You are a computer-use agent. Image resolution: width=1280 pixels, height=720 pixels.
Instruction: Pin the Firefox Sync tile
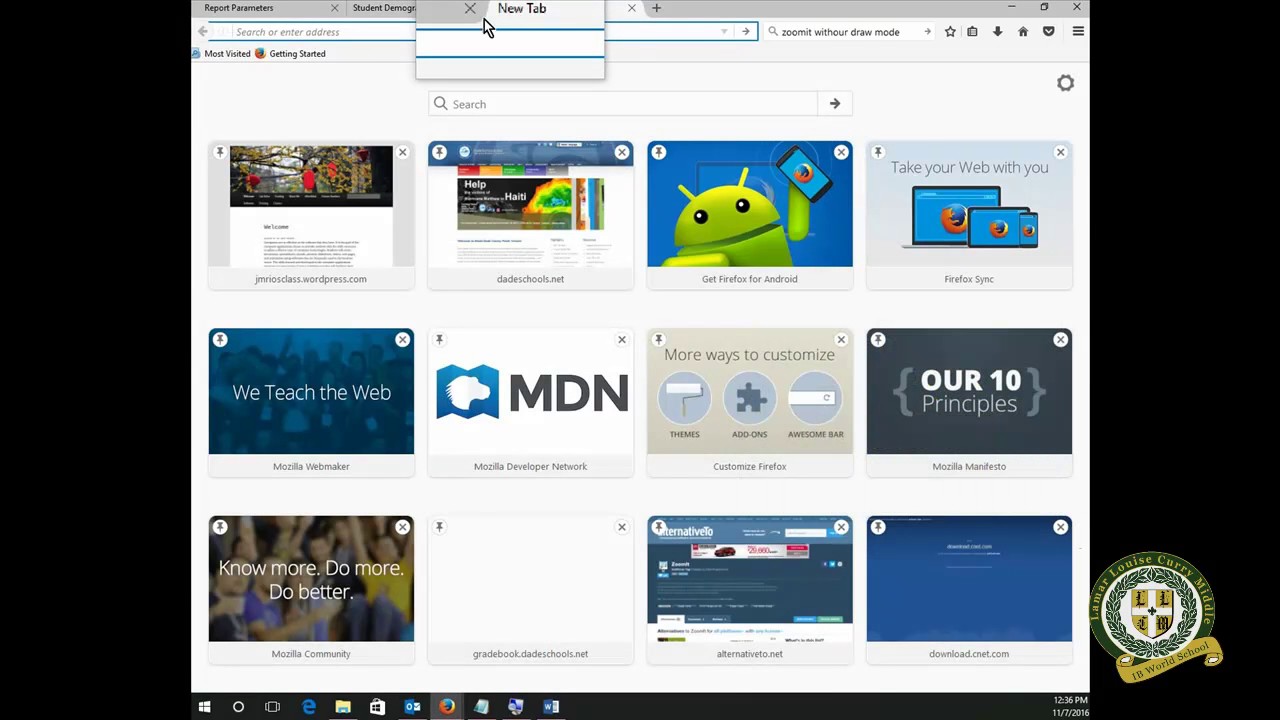point(877,152)
